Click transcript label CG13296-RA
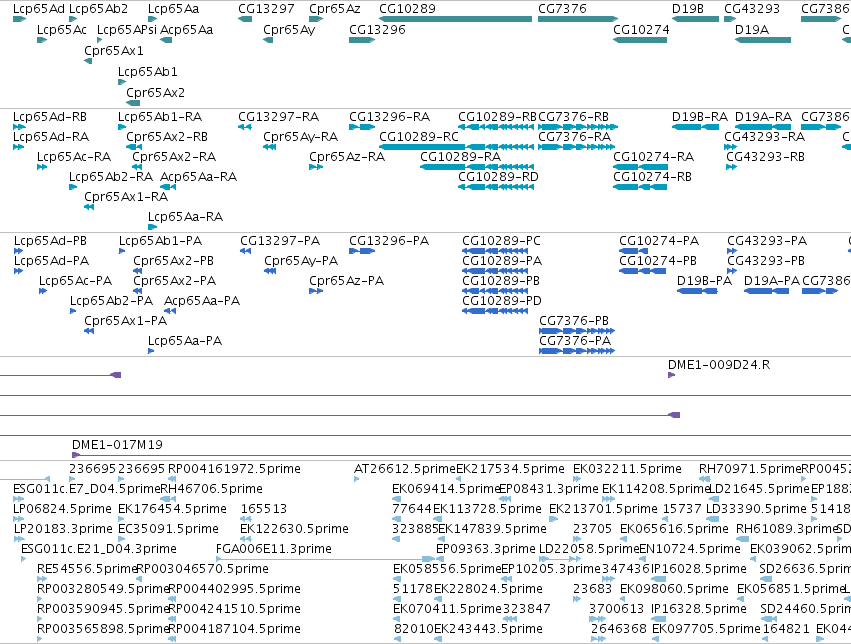Image resolution: width=851 pixels, height=644 pixels. [x=389, y=117]
